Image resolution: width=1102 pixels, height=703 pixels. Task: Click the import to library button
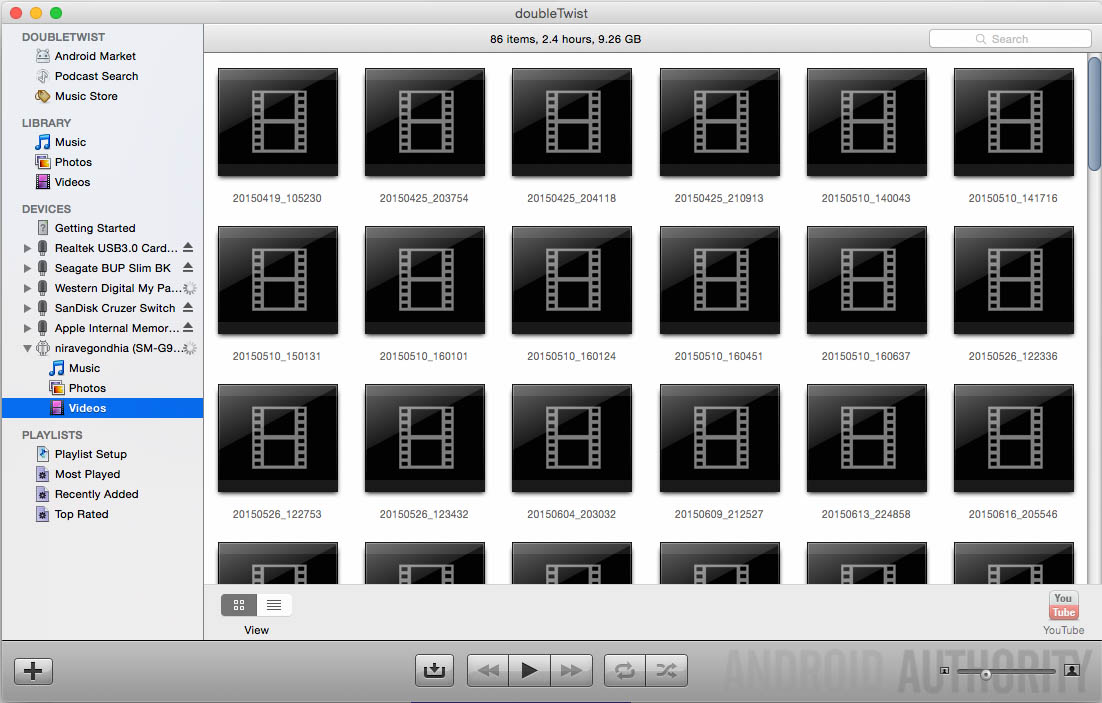[x=434, y=671]
